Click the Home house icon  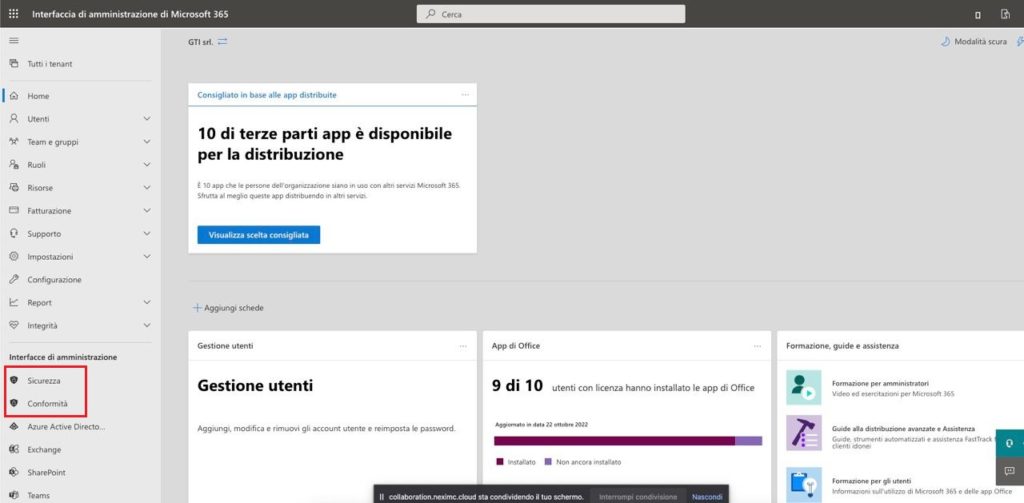pyautogui.click(x=14, y=96)
